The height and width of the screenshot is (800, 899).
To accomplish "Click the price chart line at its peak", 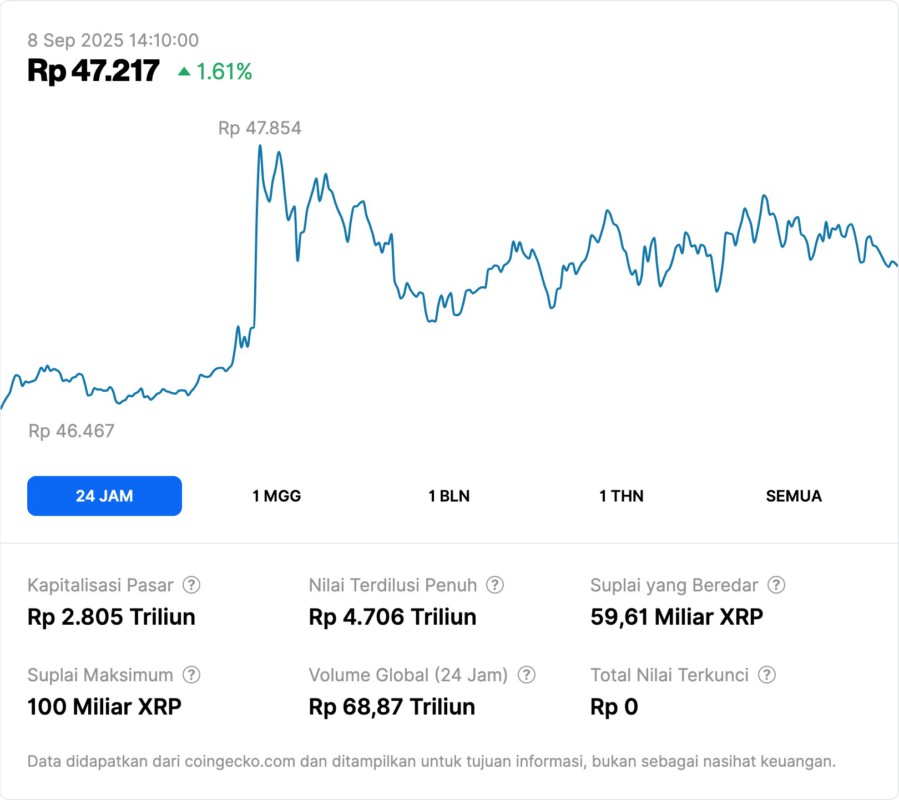I will (259, 147).
